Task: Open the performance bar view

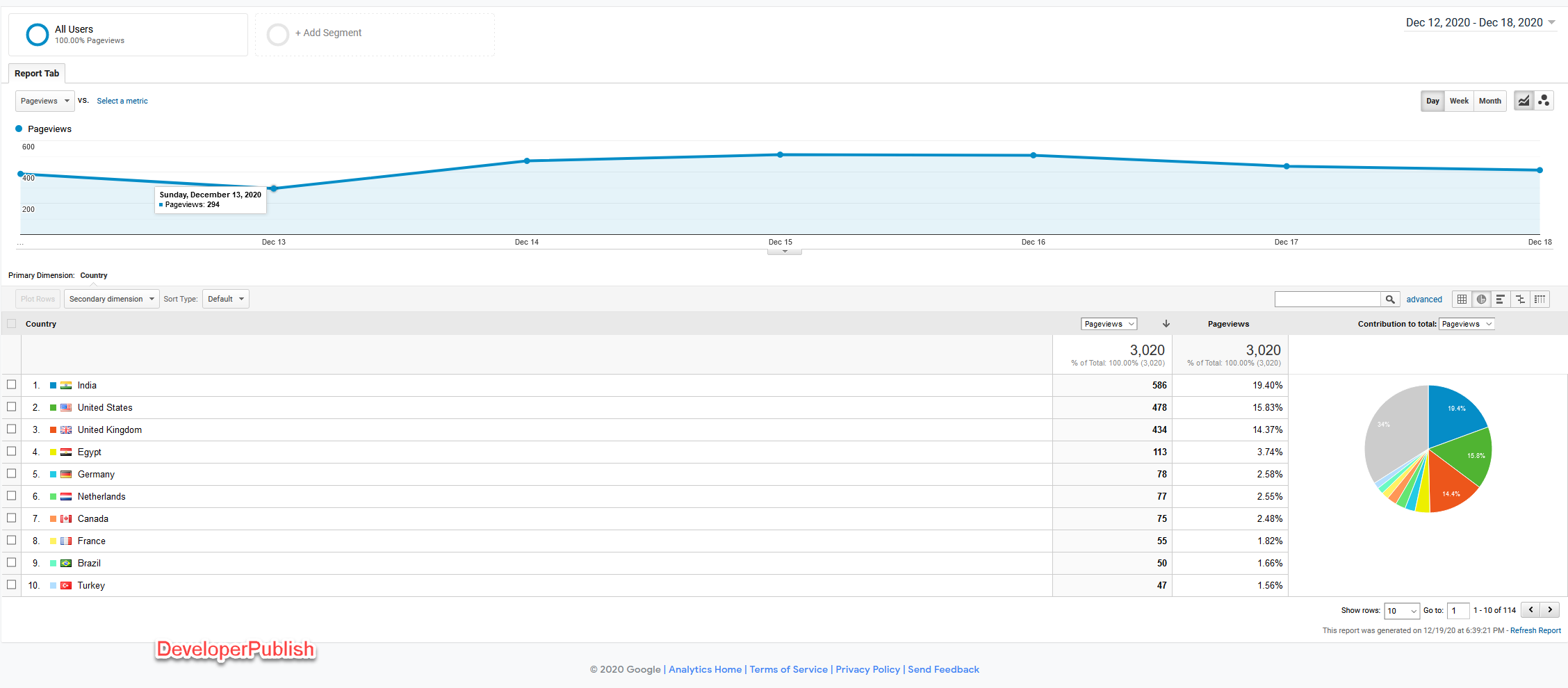Action: (x=1501, y=299)
